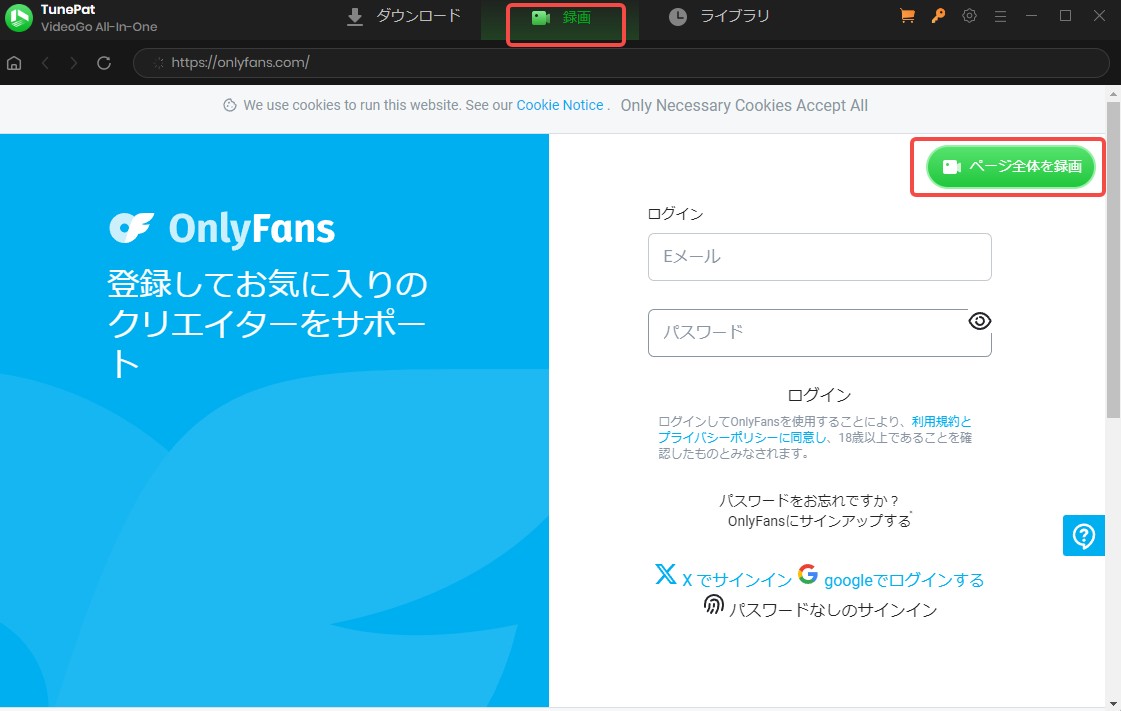Click the key registration icon
1121x711 pixels.
click(x=938, y=16)
